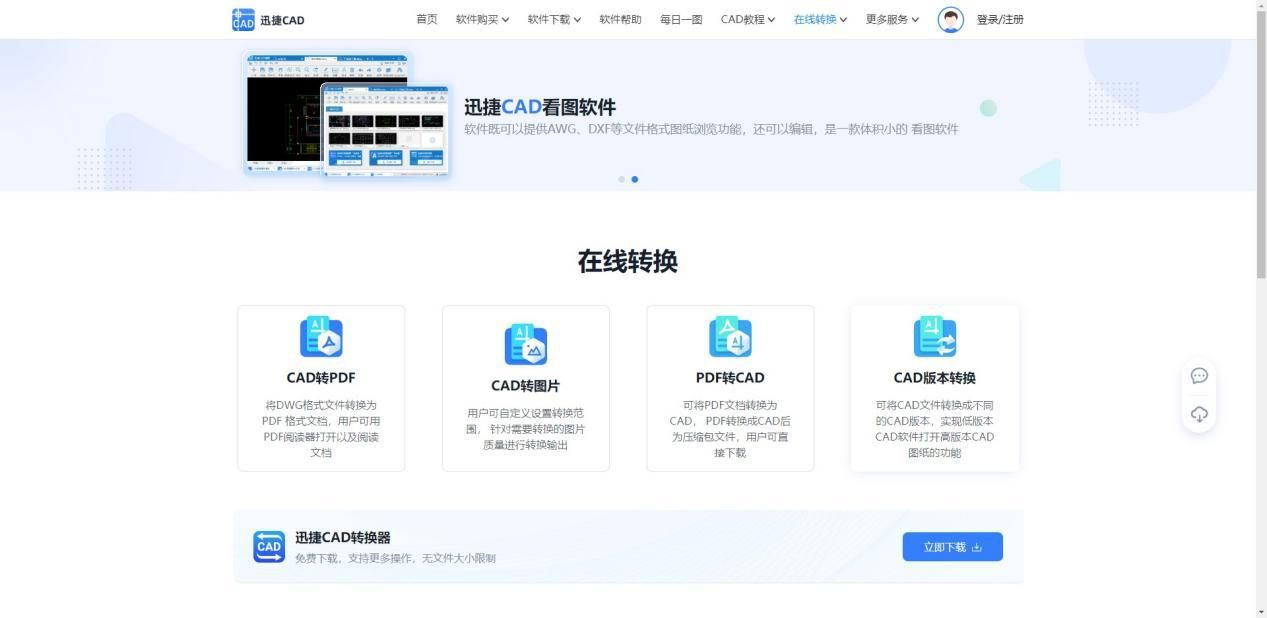The width and height of the screenshot is (1267, 618).
Task: Click the 迅捷CAD转换器 app icon
Action: tap(269, 547)
